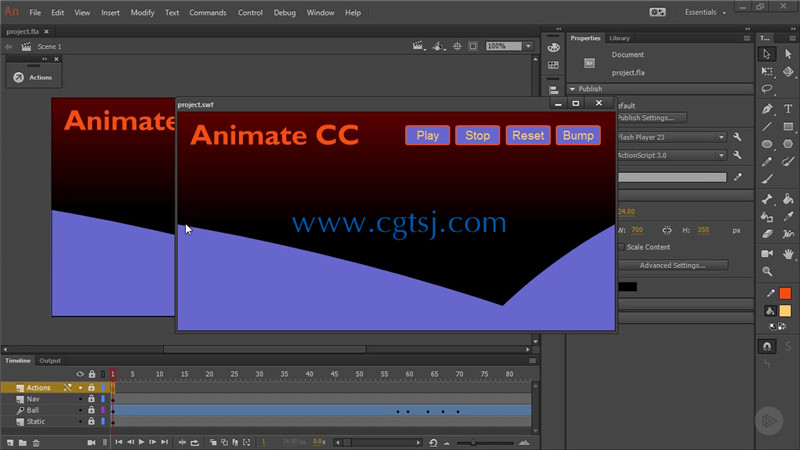800x450 pixels.
Task: Open the stage zoom 100% dropdown
Action: pos(529,46)
